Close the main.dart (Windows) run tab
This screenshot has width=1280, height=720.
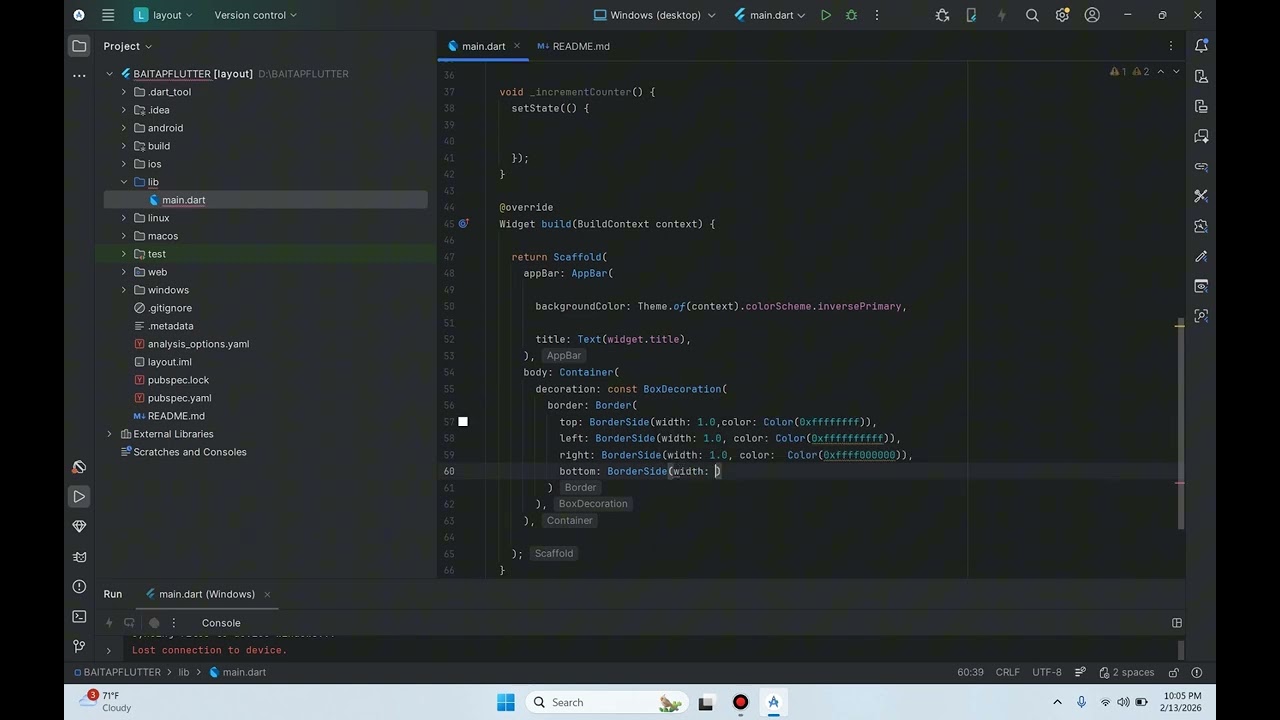[x=267, y=594]
